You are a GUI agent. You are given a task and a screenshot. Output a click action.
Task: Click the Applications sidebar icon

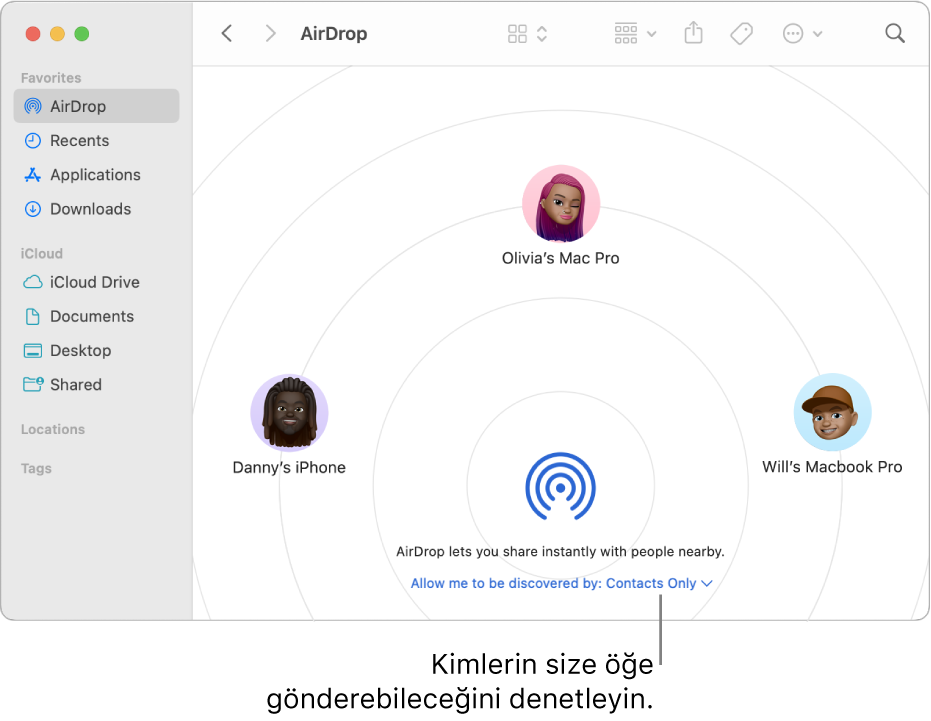click(33, 175)
